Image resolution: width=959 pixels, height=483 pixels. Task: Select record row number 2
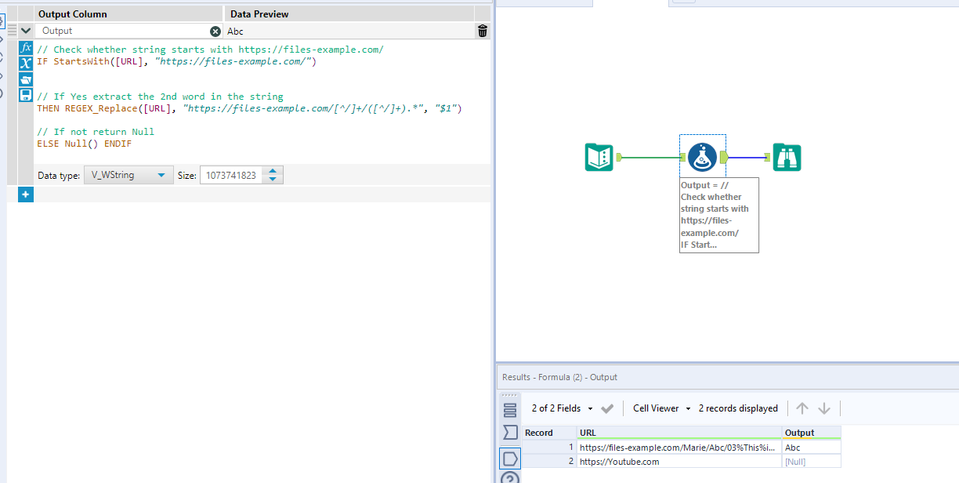[x=549, y=462]
